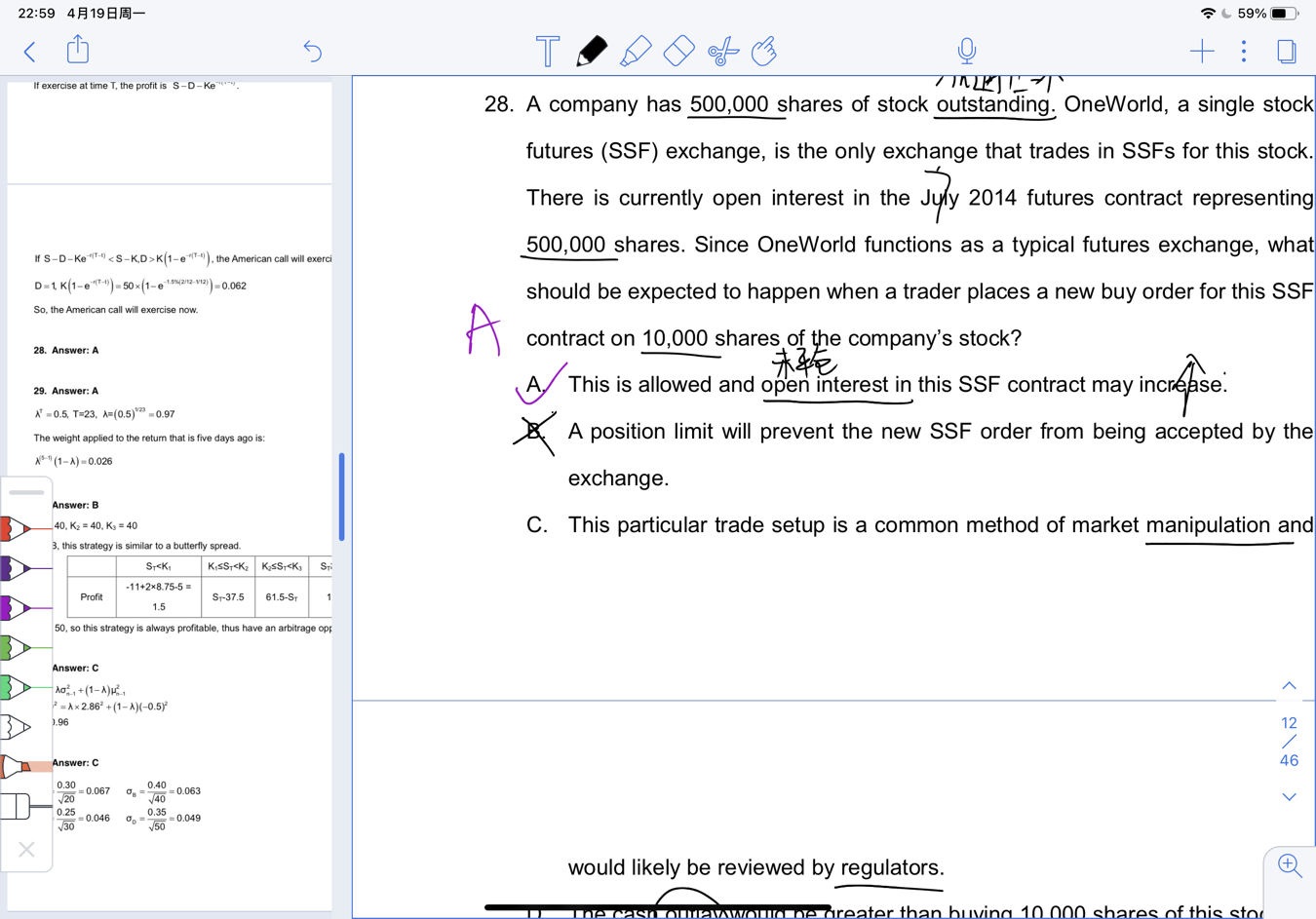Go to previous page with up chevron
This screenshot has height=919, width=1316.
tap(1289, 686)
